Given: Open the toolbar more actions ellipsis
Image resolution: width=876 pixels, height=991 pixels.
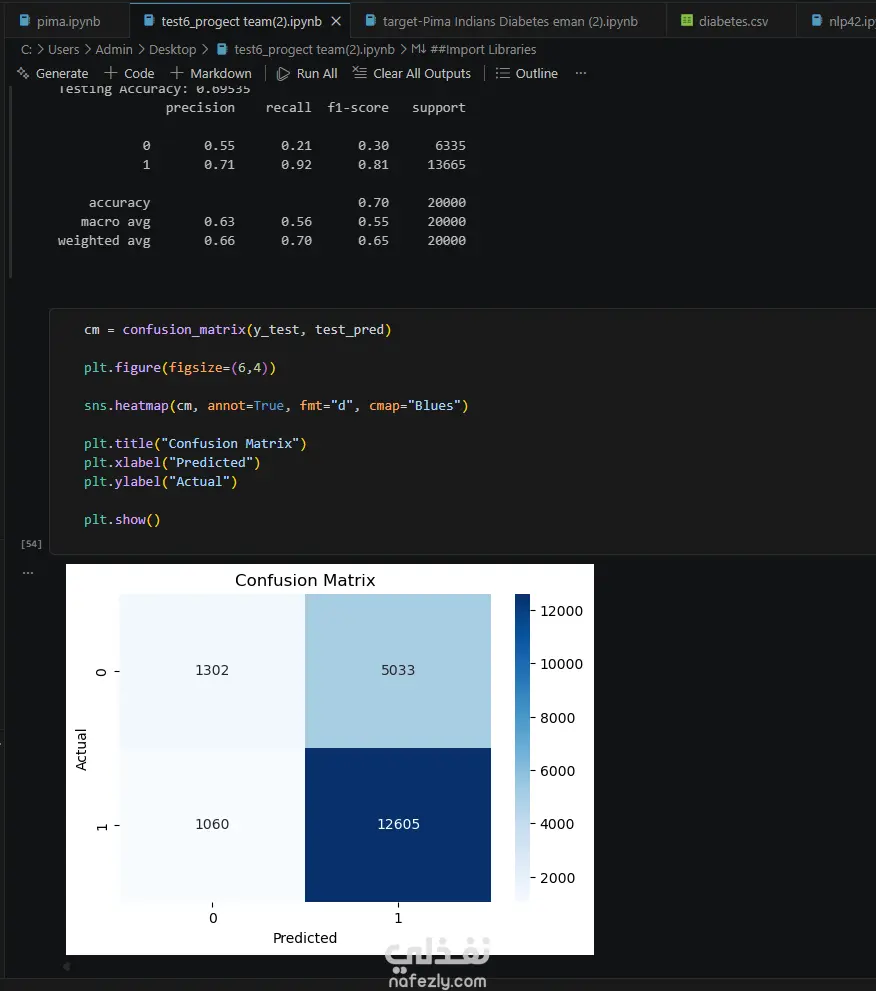Looking at the screenshot, I should 581,73.
